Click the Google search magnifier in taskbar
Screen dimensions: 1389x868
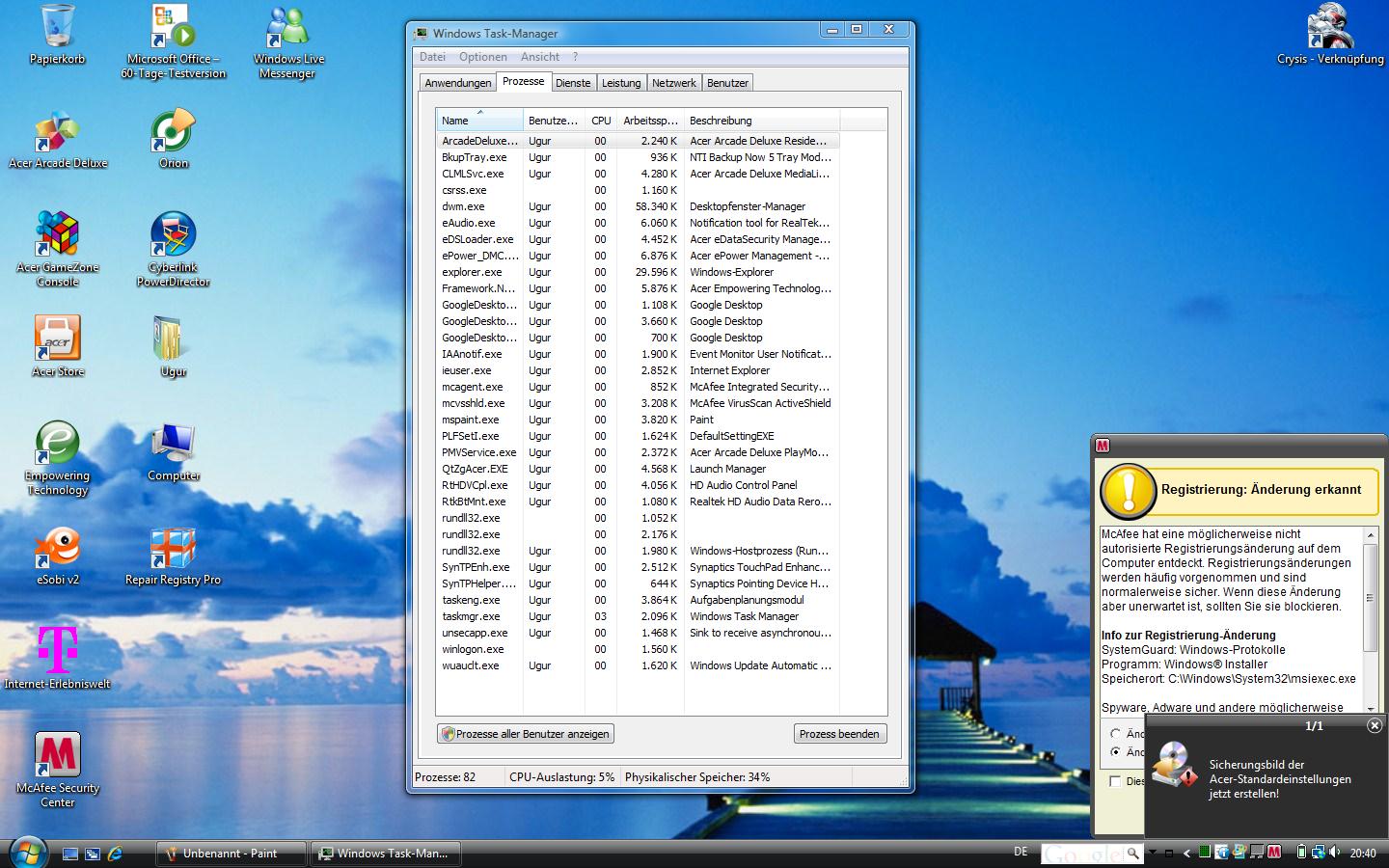pyautogui.click(x=1132, y=853)
